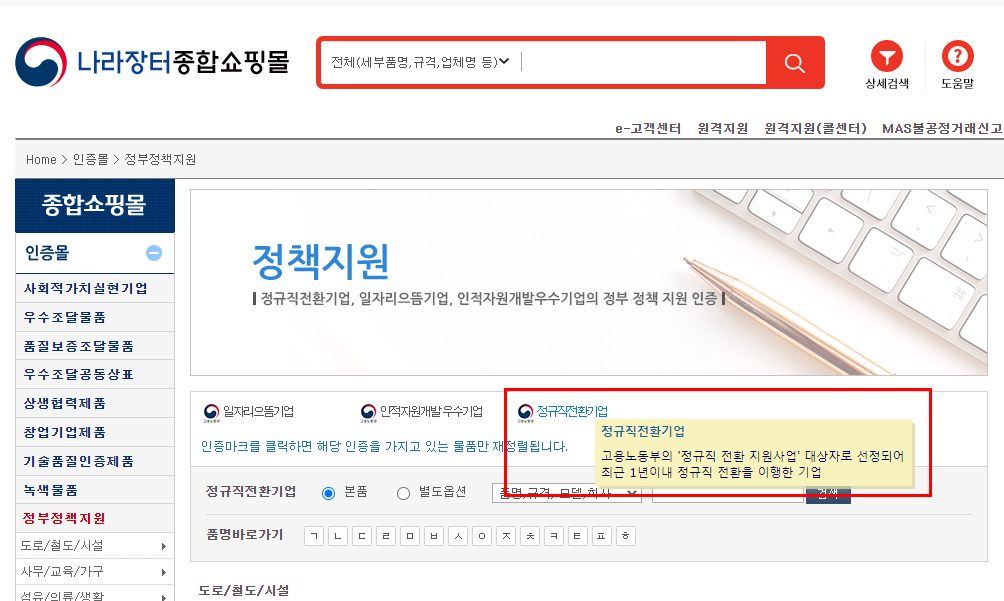
Task: Open 원격지원(콜센터) link
Action: pyautogui.click(x=815, y=129)
